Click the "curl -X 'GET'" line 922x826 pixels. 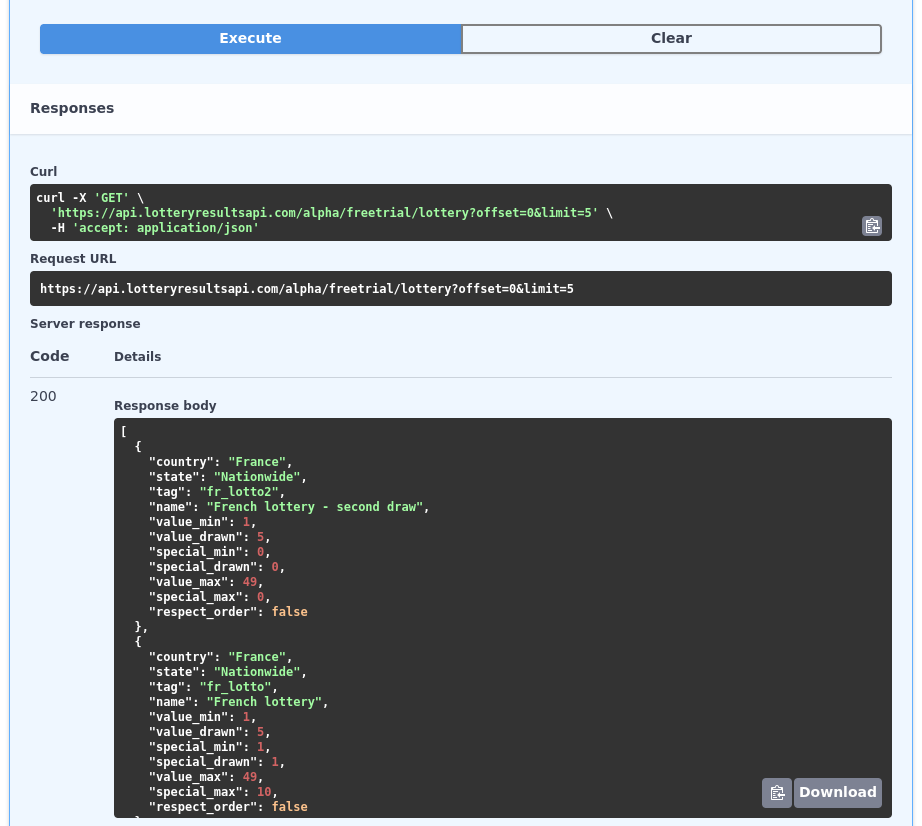[x=90, y=198]
